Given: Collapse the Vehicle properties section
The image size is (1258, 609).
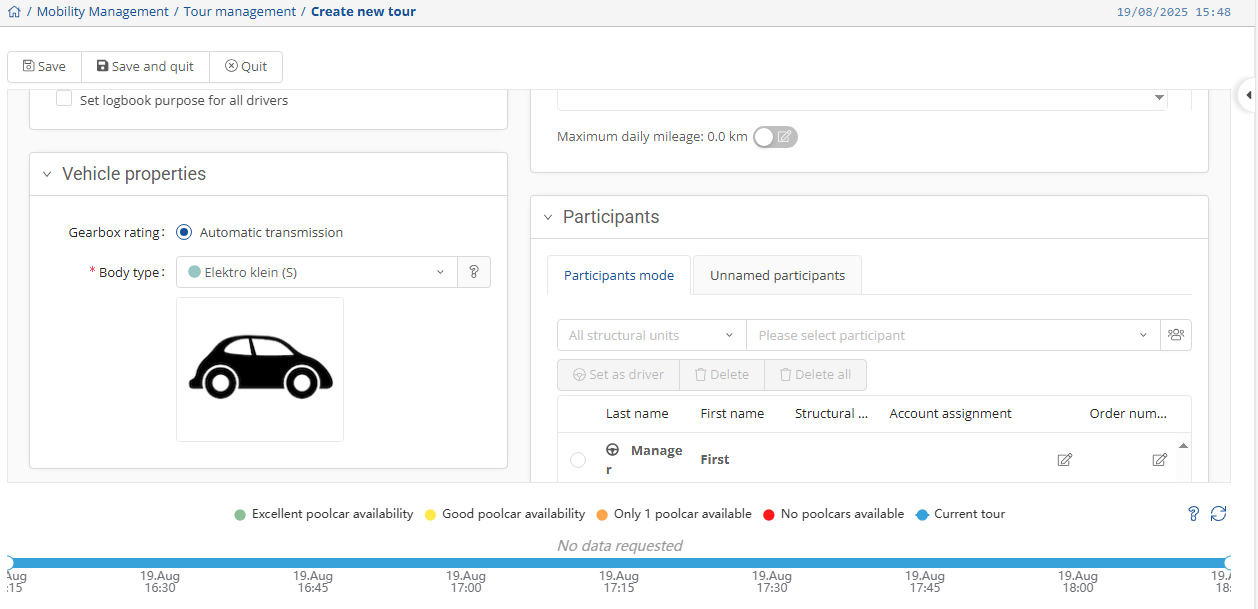Looking at the screenshot, I should click(46, 174).
